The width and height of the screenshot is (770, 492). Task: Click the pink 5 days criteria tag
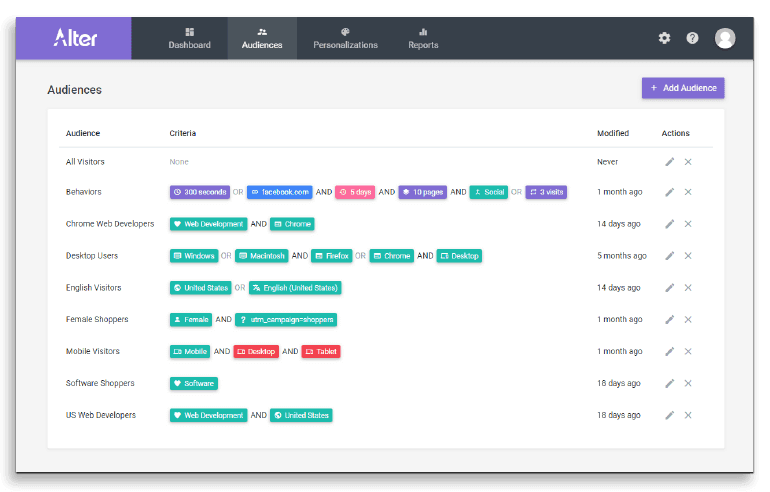[355, 192]
